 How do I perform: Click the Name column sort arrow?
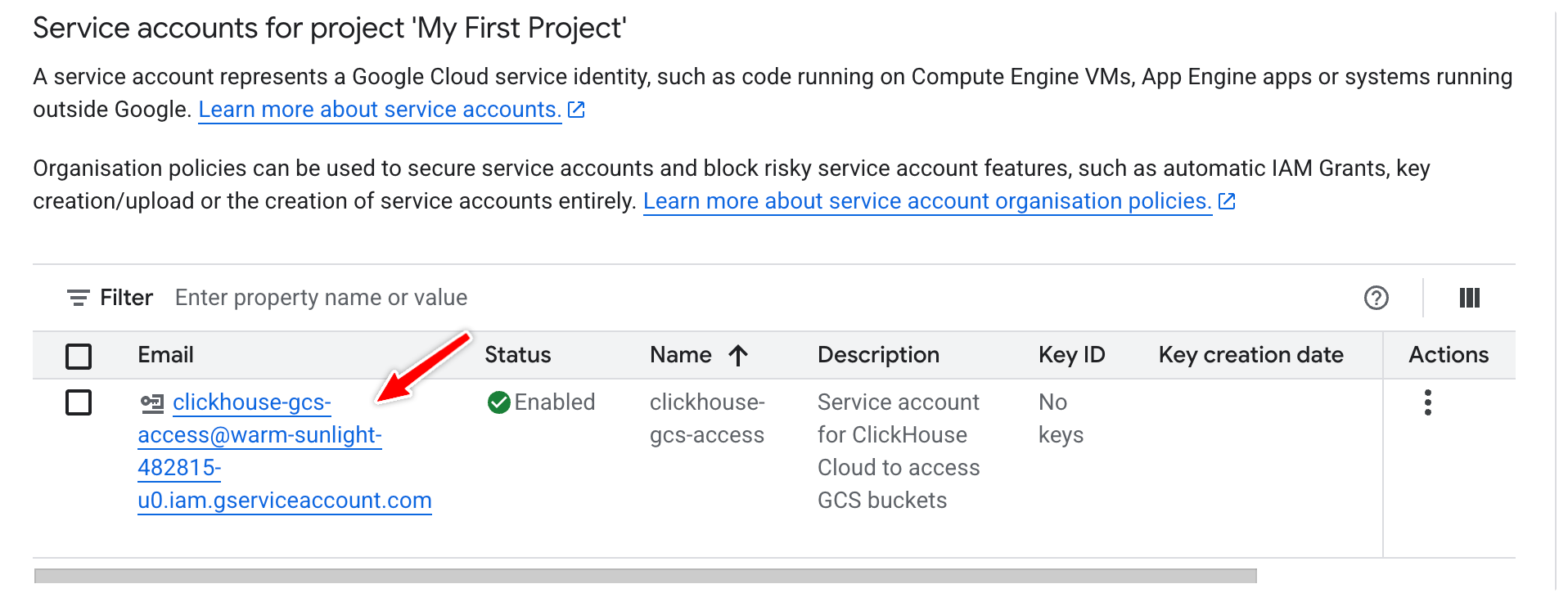[x=738, y=355]
